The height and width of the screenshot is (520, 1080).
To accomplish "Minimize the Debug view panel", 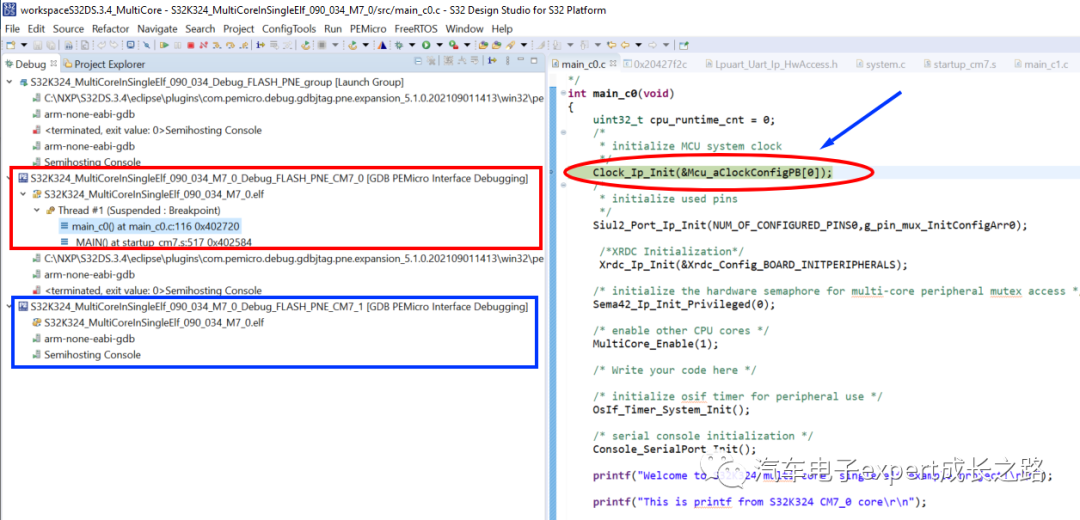I will (521, 60).
